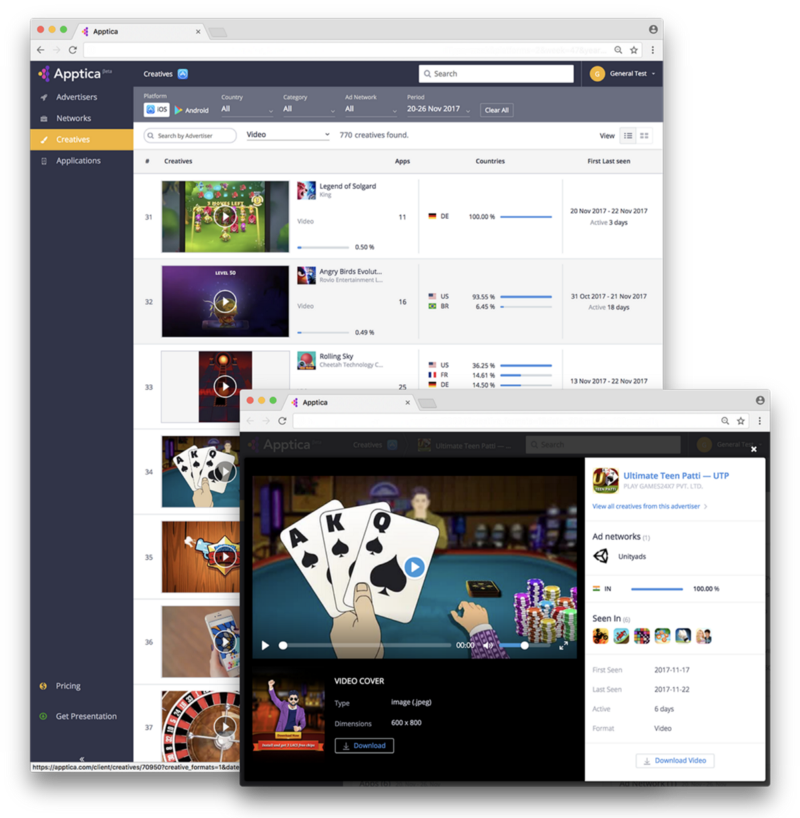Bookmark page with star in back window

point(634,50)
